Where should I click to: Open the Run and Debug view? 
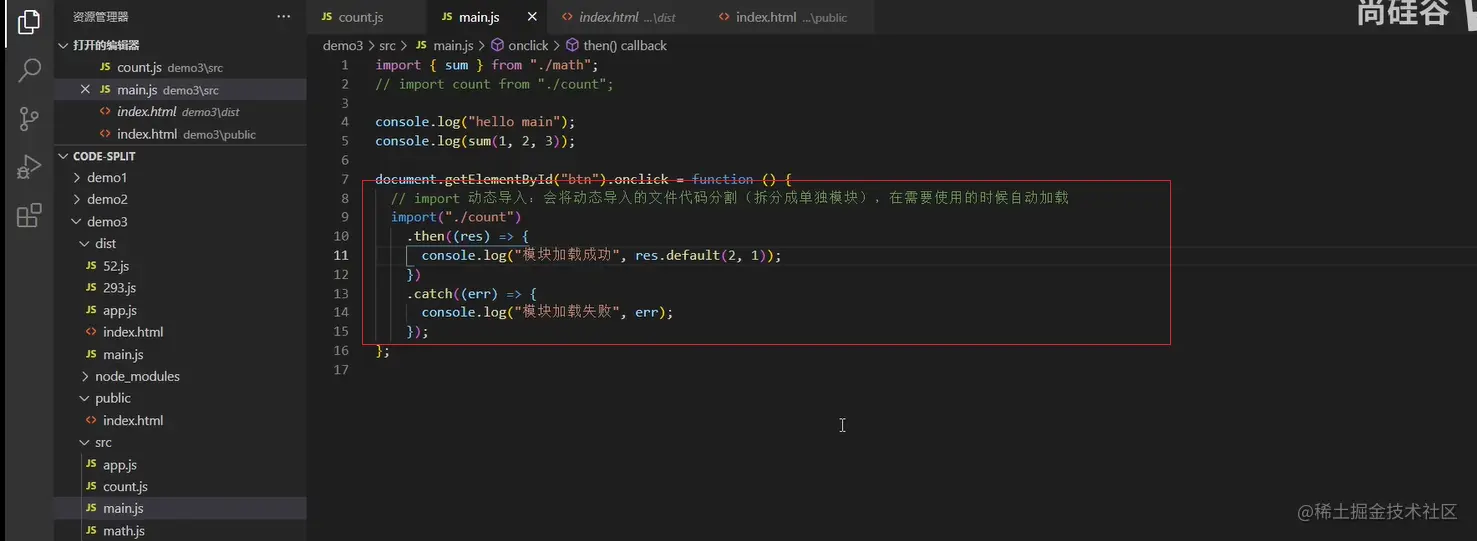tap(29, 167)
